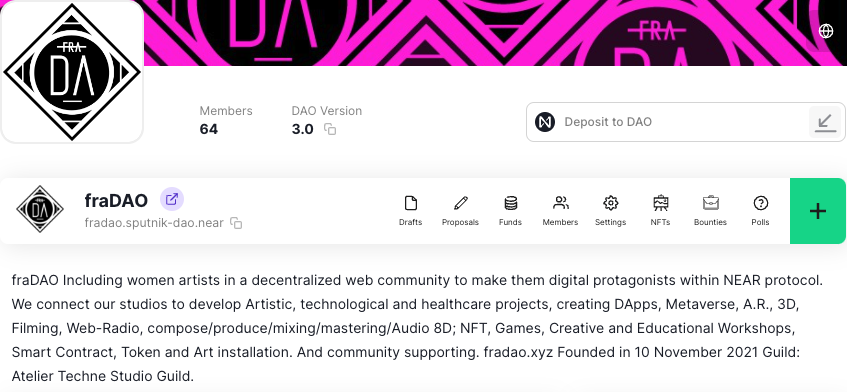Click the globe icon on banner
Screen dimensions: 847x392
pyautogui.click(x=826, y=31)
